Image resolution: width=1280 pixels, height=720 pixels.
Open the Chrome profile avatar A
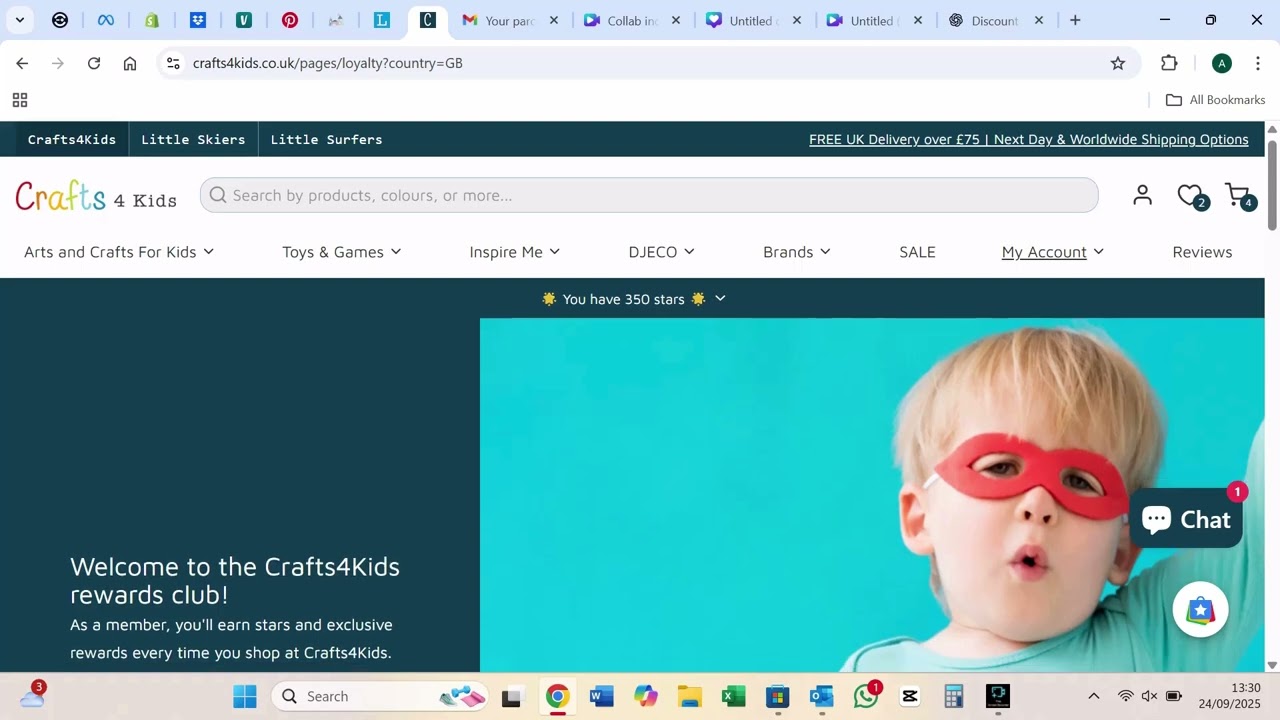point(1221,63)
